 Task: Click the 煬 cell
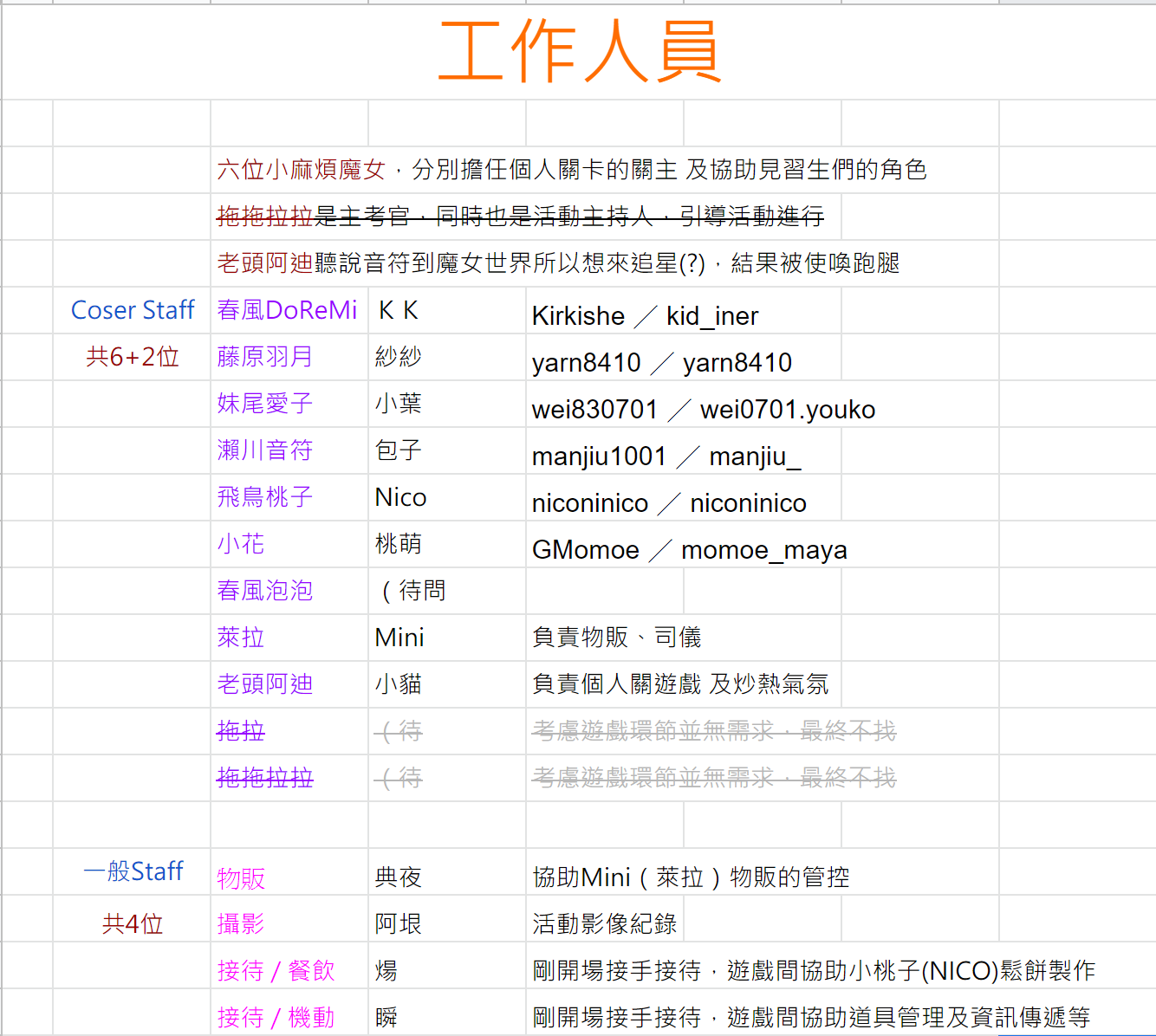click(447, 965)
